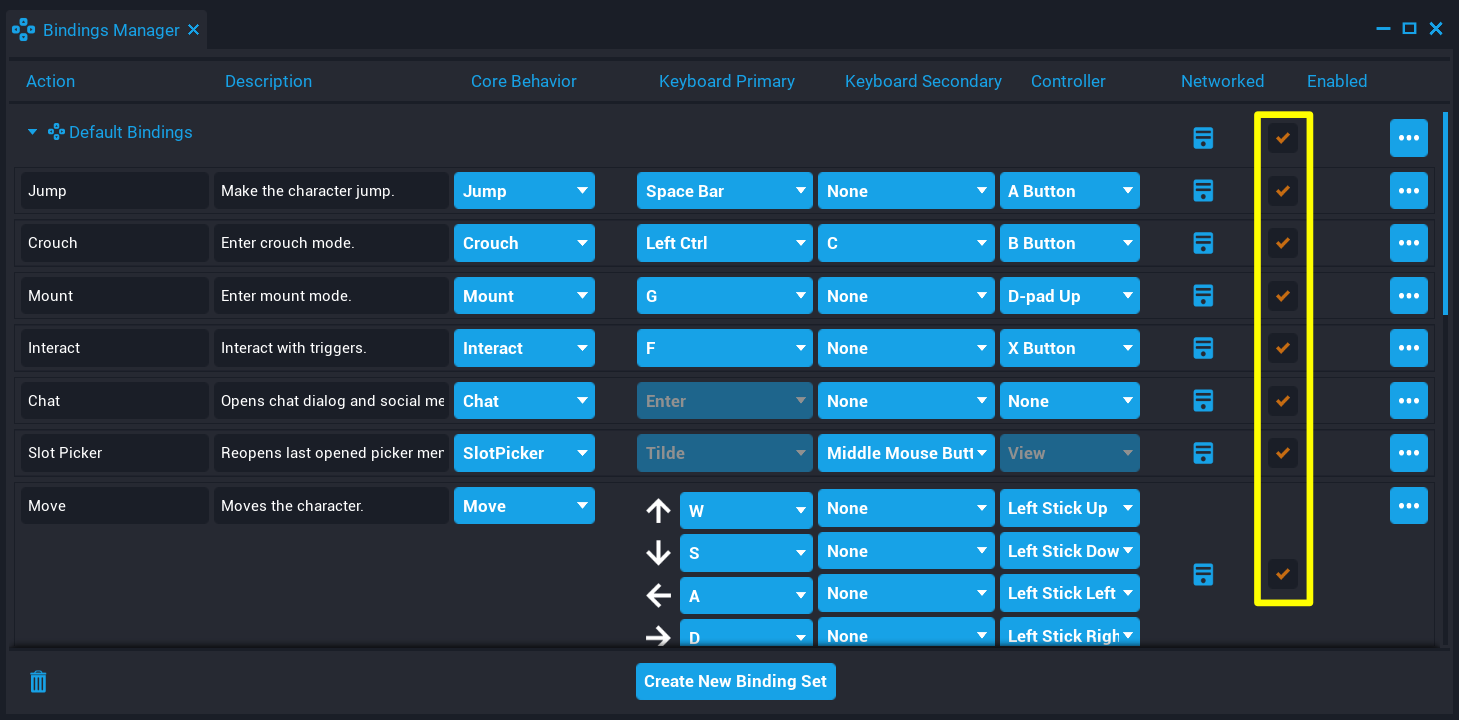This screenshot has width=1459, height=720.
Task: Click the Networked server icon in the Jump row
Action: (x=1202, y=190)
